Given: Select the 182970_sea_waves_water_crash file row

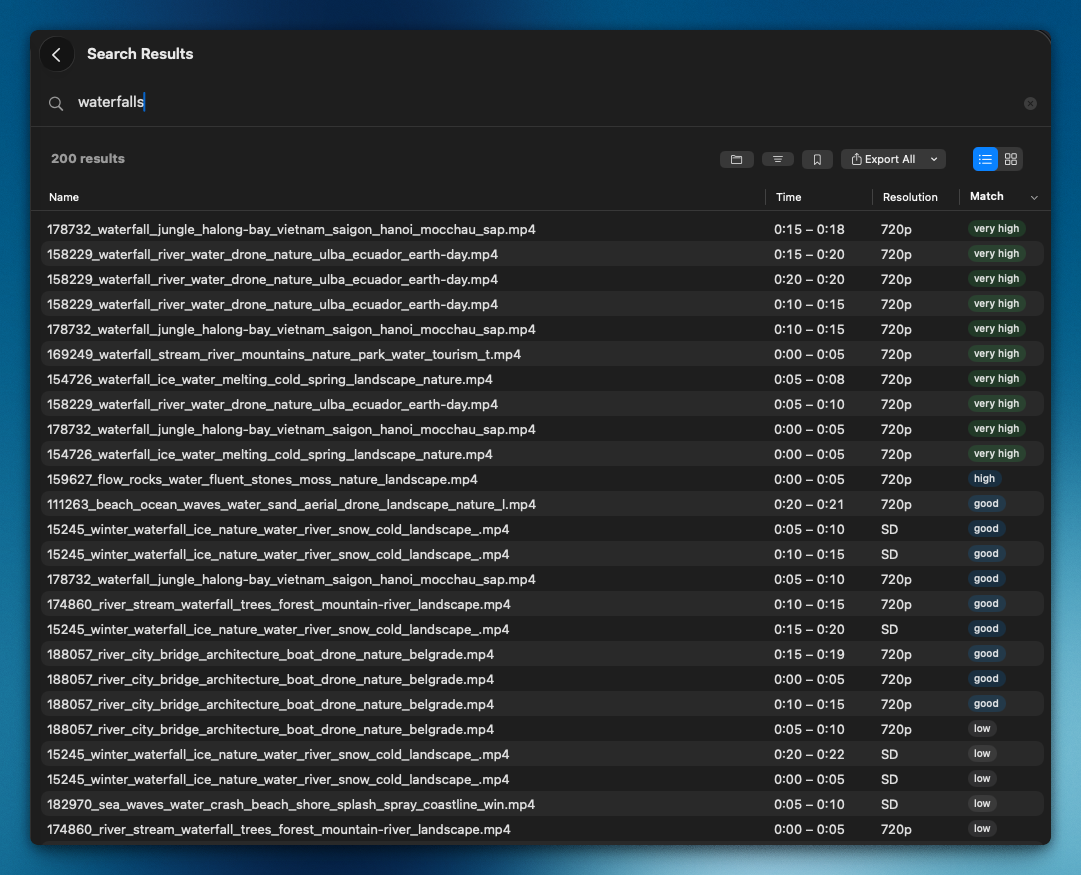Looking at the screenshot, I should coord(542,805).
